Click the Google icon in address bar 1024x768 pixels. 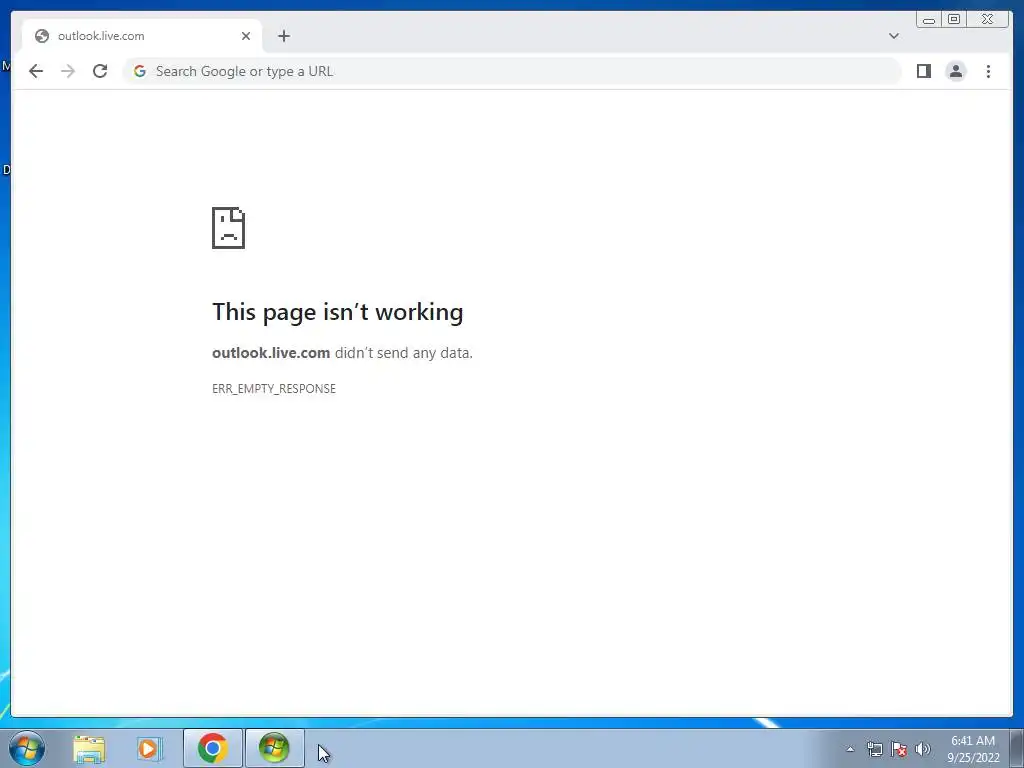[140, 71]
